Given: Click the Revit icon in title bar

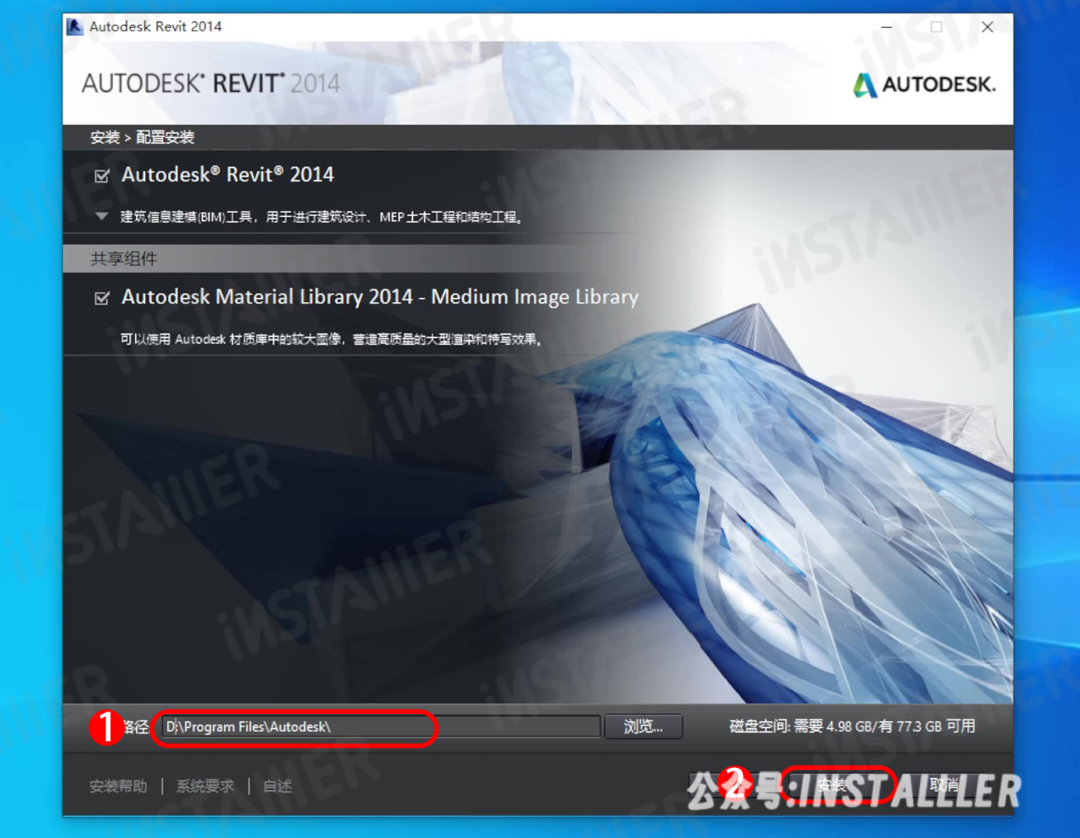Looking at the screenshot, I should (75, 27).
